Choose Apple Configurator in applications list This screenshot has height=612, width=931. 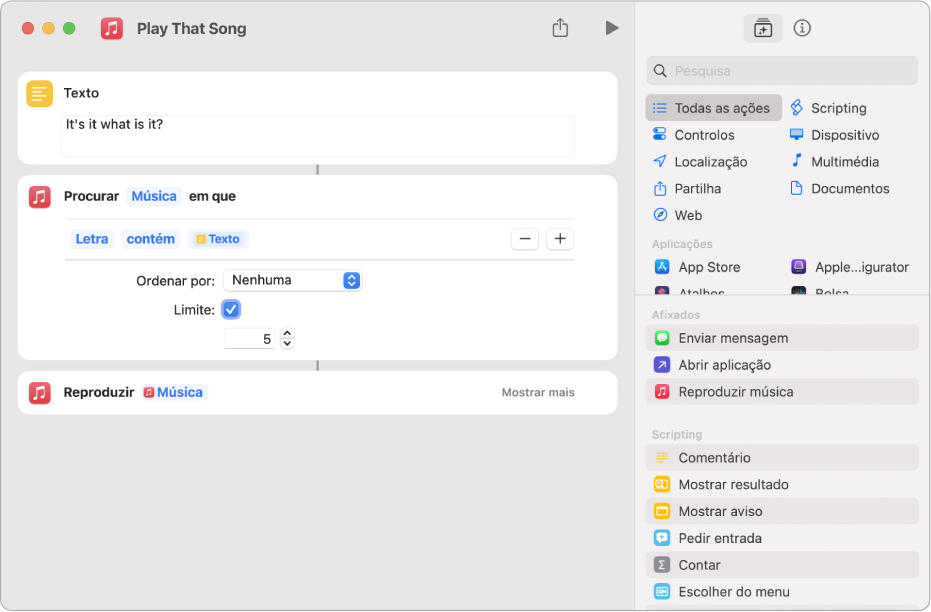pyautogui.click(x=850, y=267)
